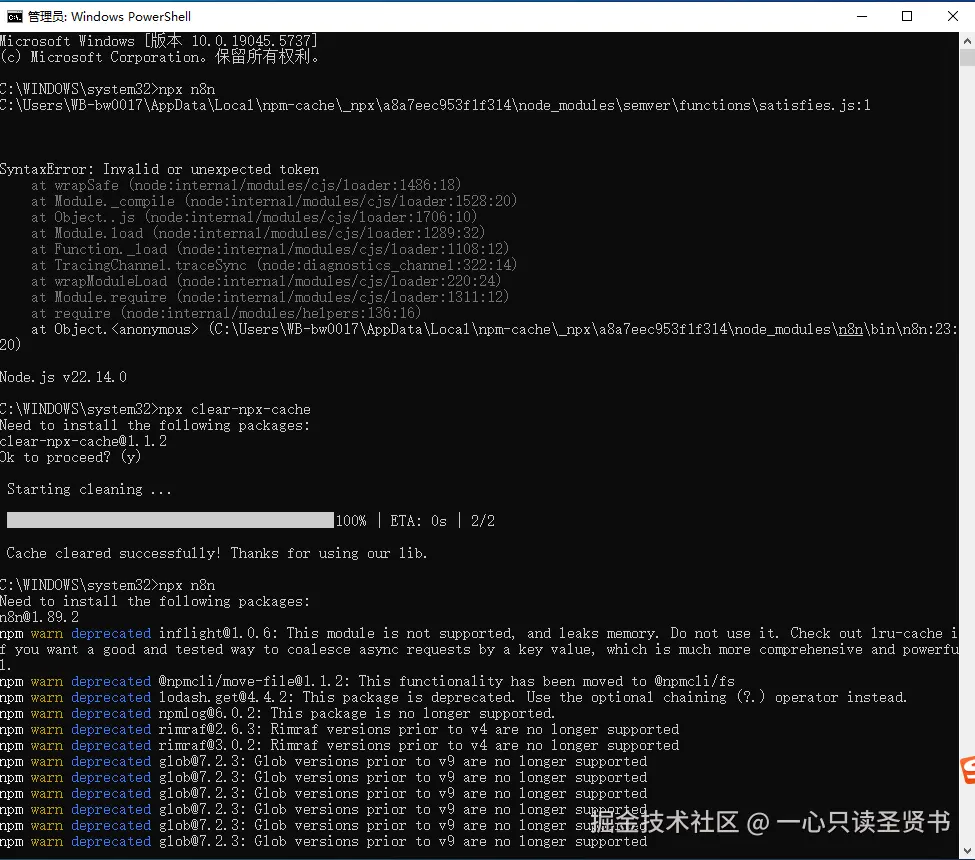This screenshot has height=860, width=975.
Task: Click the 'Starting cleaning ...' line
Action: click(89, 489)
